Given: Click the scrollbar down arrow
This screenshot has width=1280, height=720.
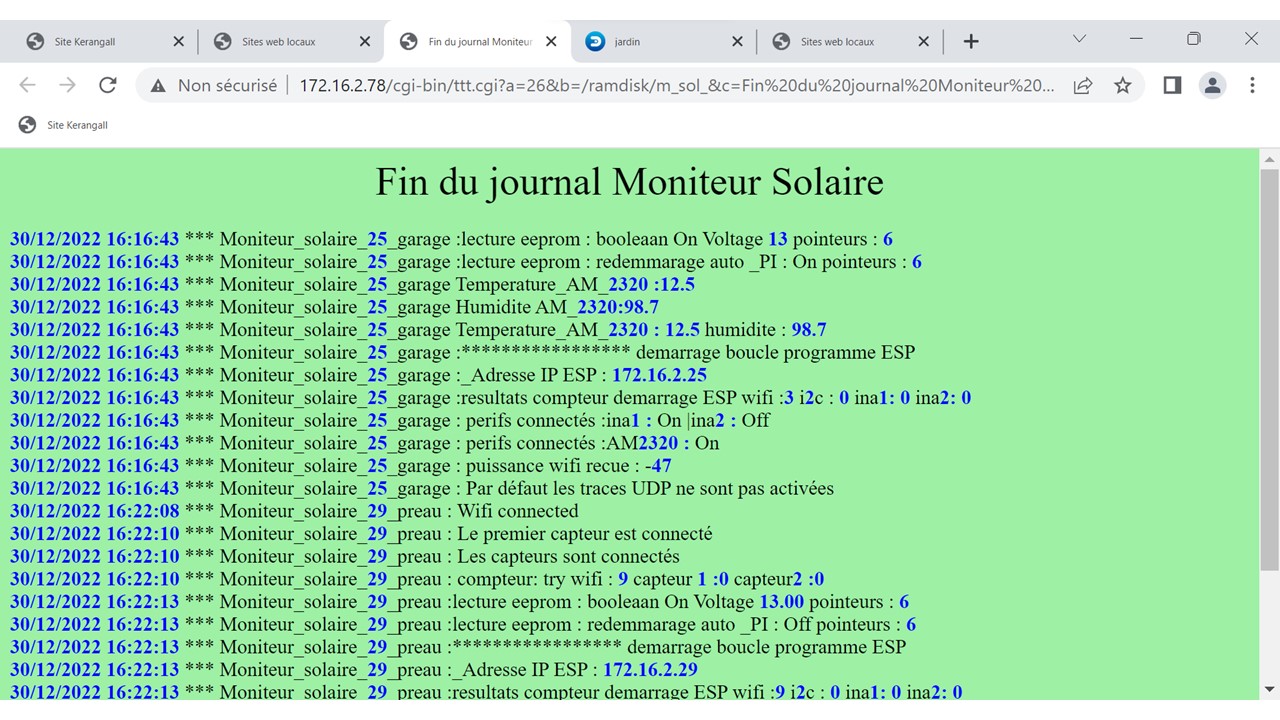Looking at the screenshot, I should pyautogui.click(x=1269, y=689).
